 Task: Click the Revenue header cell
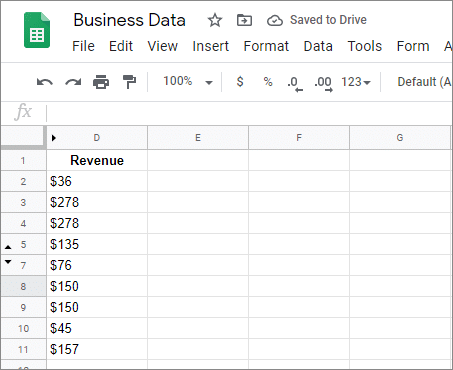coord(97,160)
